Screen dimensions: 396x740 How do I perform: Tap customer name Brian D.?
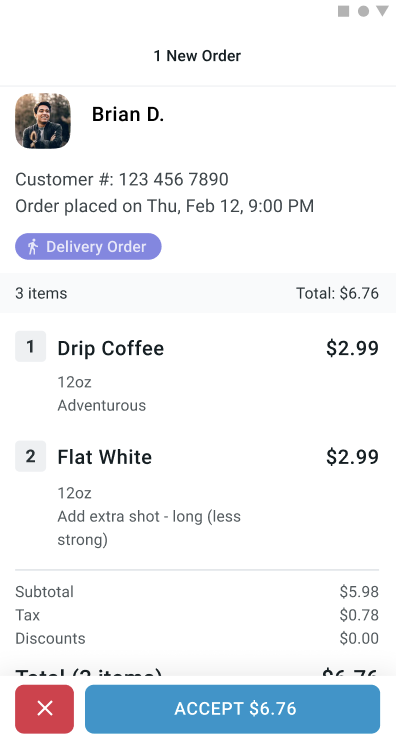[x=128, y=114]
